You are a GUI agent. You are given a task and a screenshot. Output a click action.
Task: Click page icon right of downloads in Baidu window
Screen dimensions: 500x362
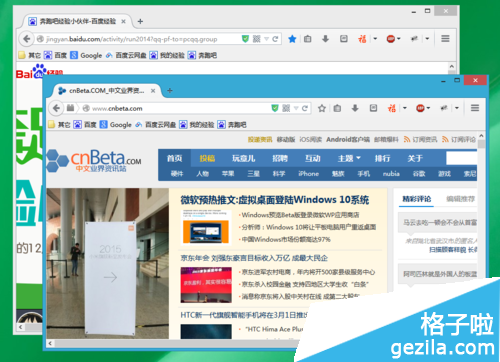344,39
